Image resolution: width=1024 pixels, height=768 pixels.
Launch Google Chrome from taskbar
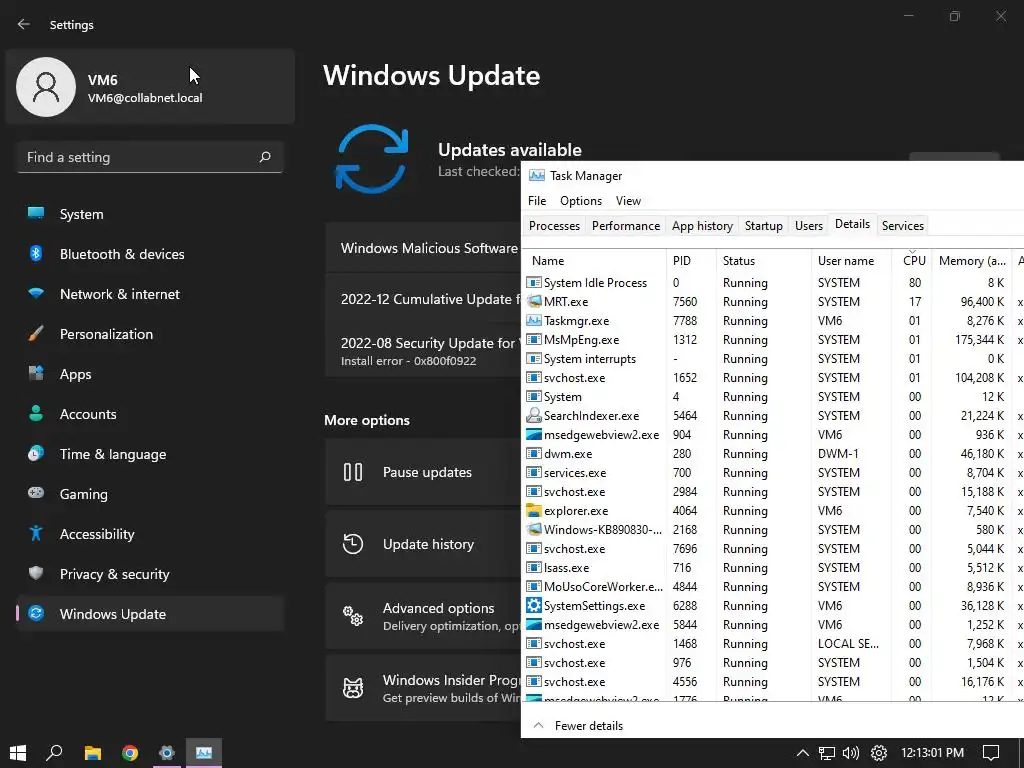130,753
